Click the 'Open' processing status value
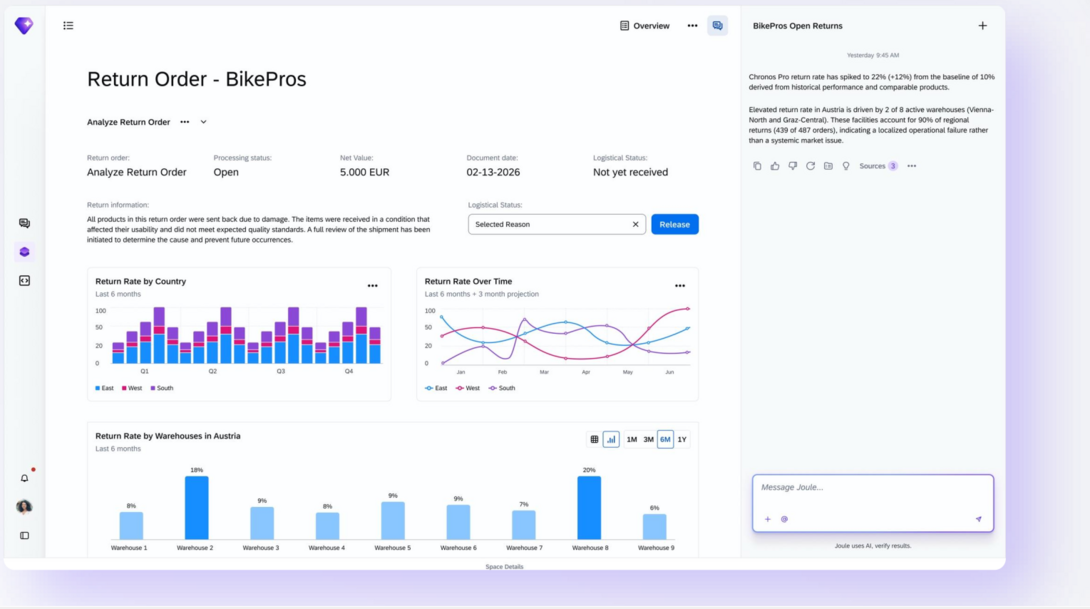This screenshot has width=1090, height=609. tap(226, 172)
